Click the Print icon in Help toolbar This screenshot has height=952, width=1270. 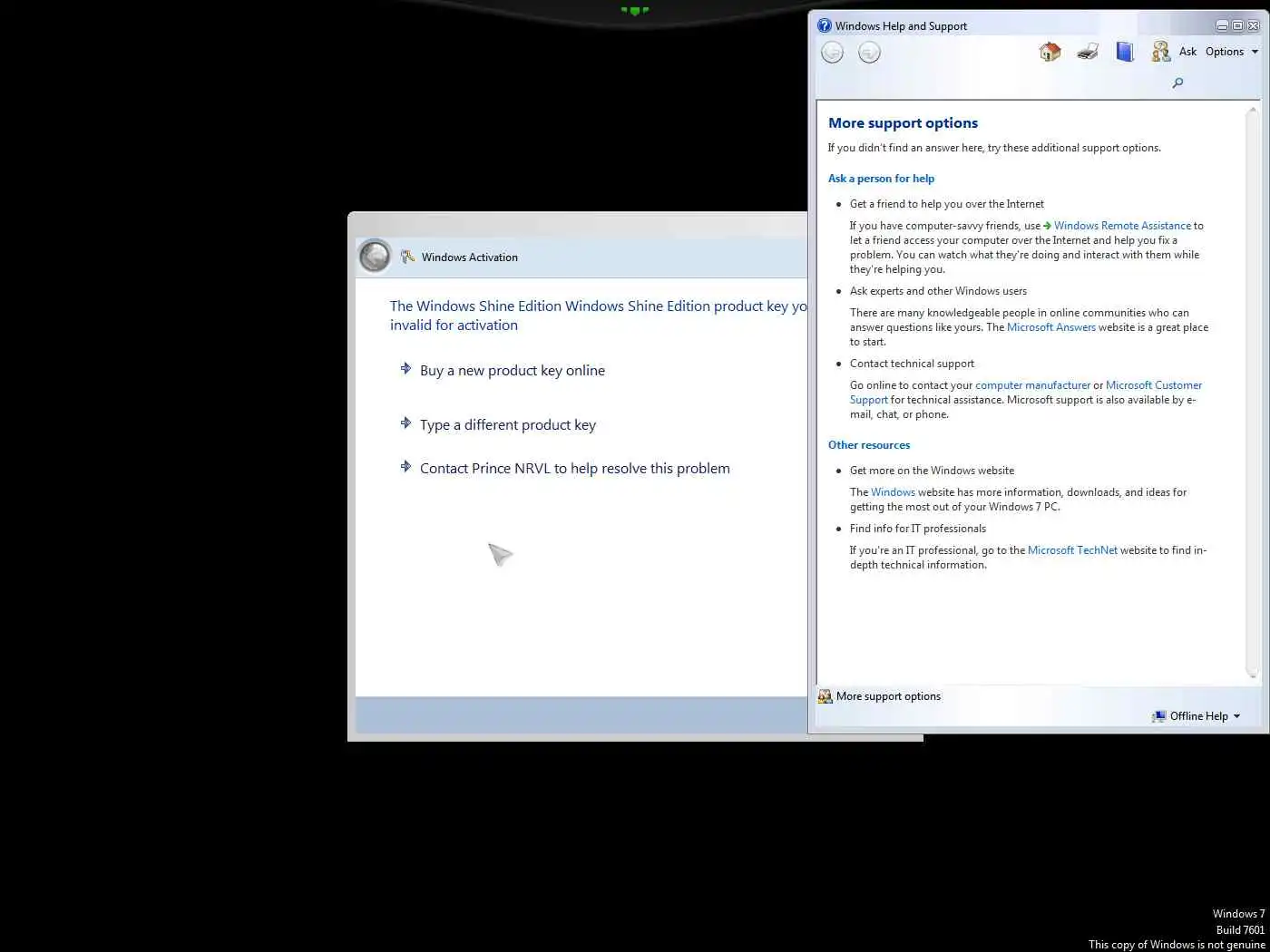pos(1088,52)
